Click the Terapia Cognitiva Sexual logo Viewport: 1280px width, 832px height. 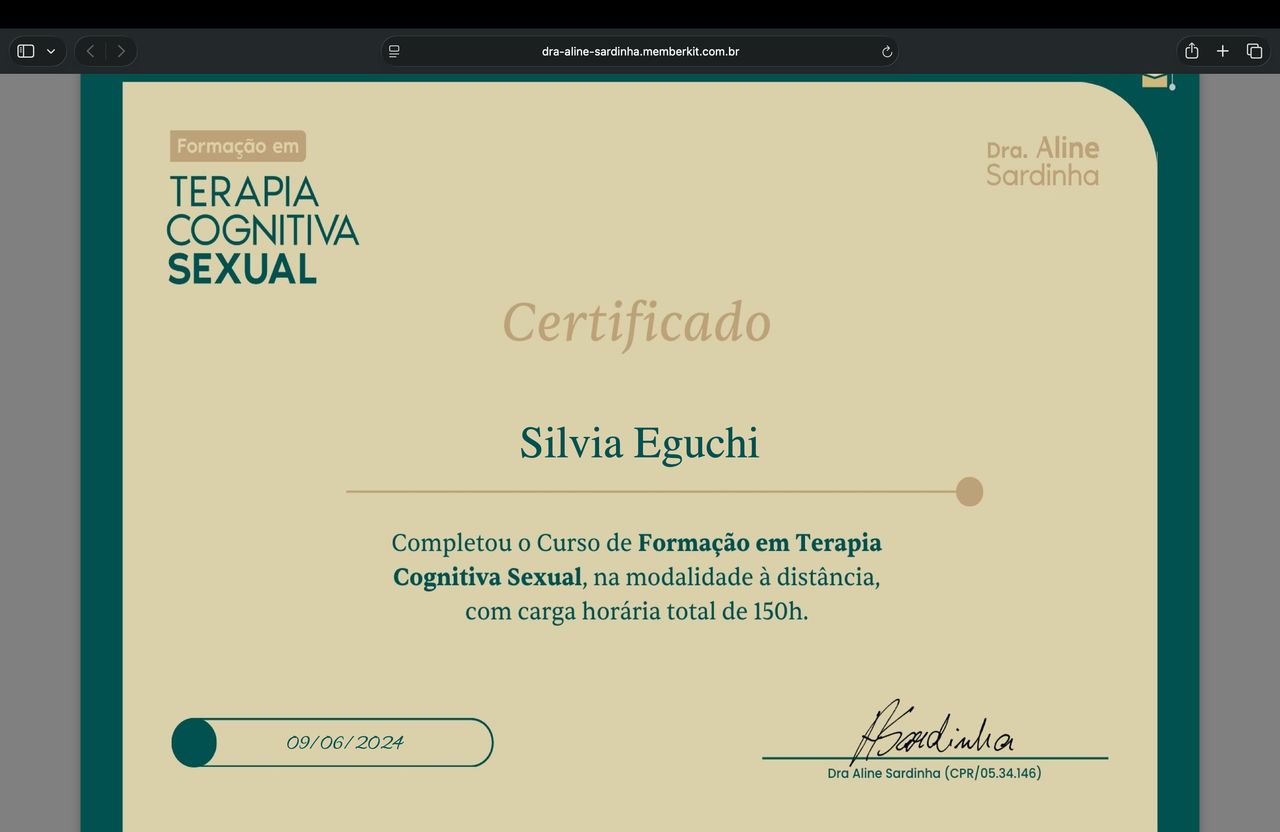[262, 230]
